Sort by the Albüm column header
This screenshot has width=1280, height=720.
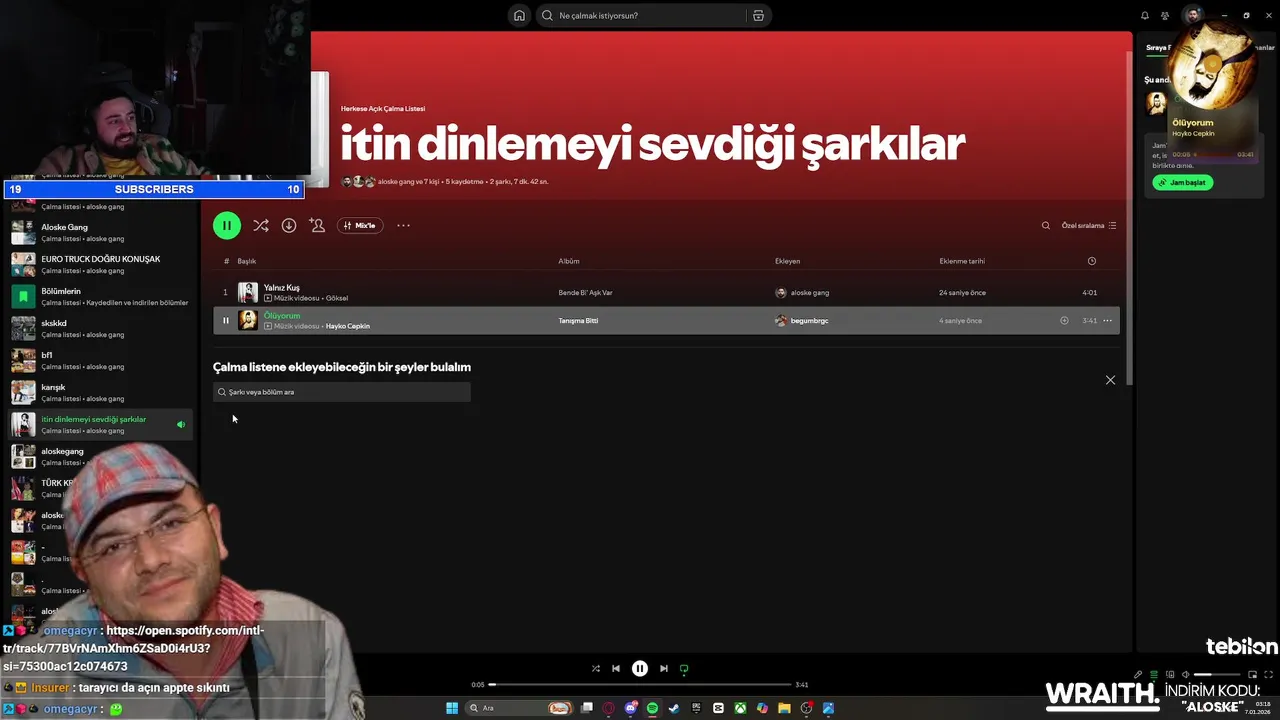tap(569, 261)
